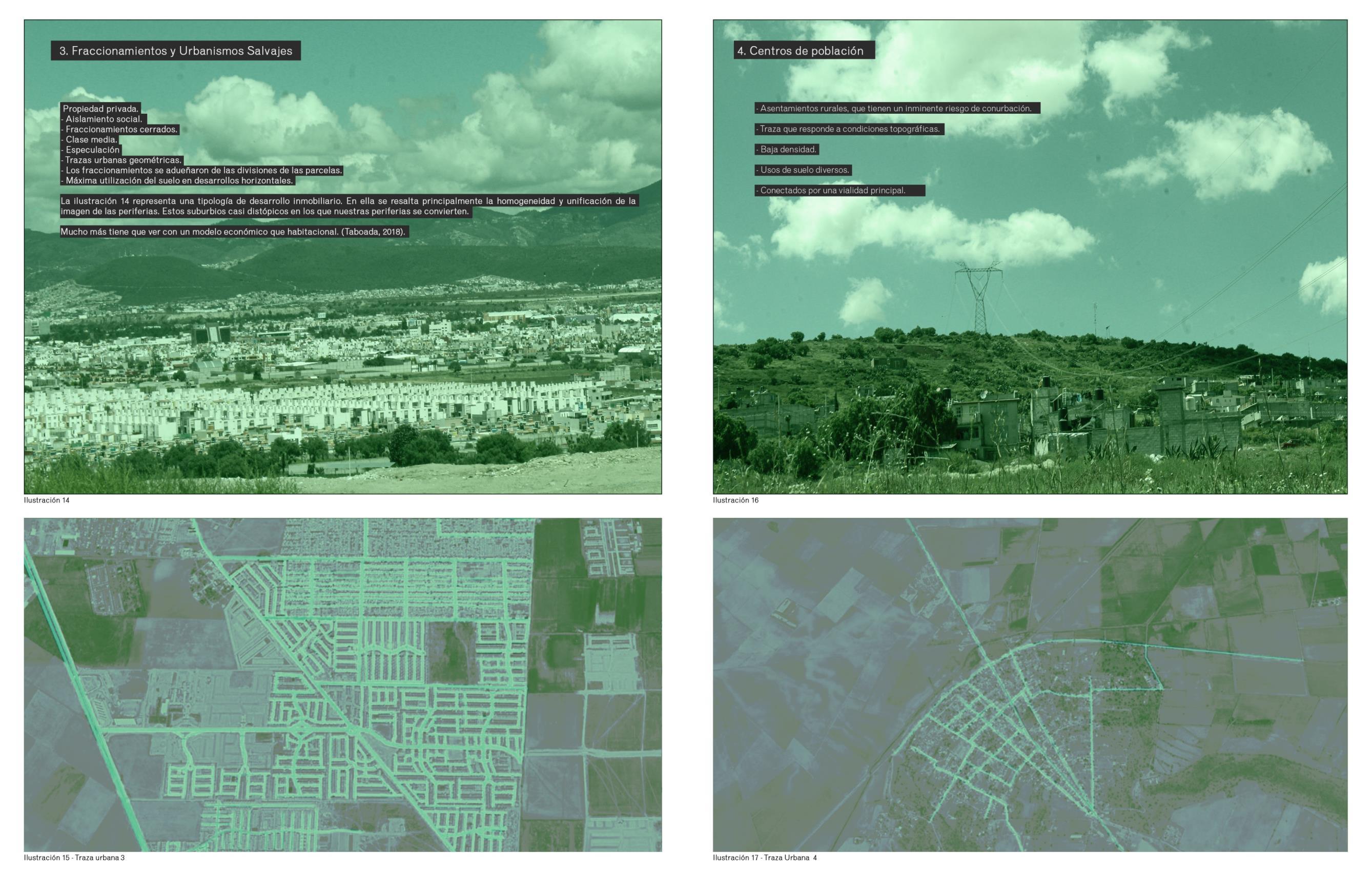This screenshot has width=1372, height=871.
Task: Select the 'Clase media.' bullet
Action: [91, 139]
